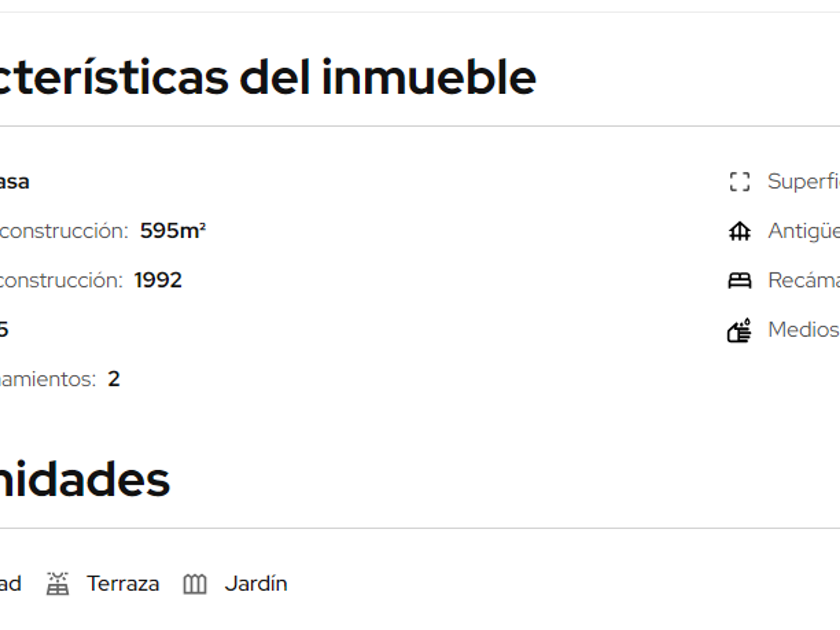Click the construcción label beside 1992

[x=61, y=280]
